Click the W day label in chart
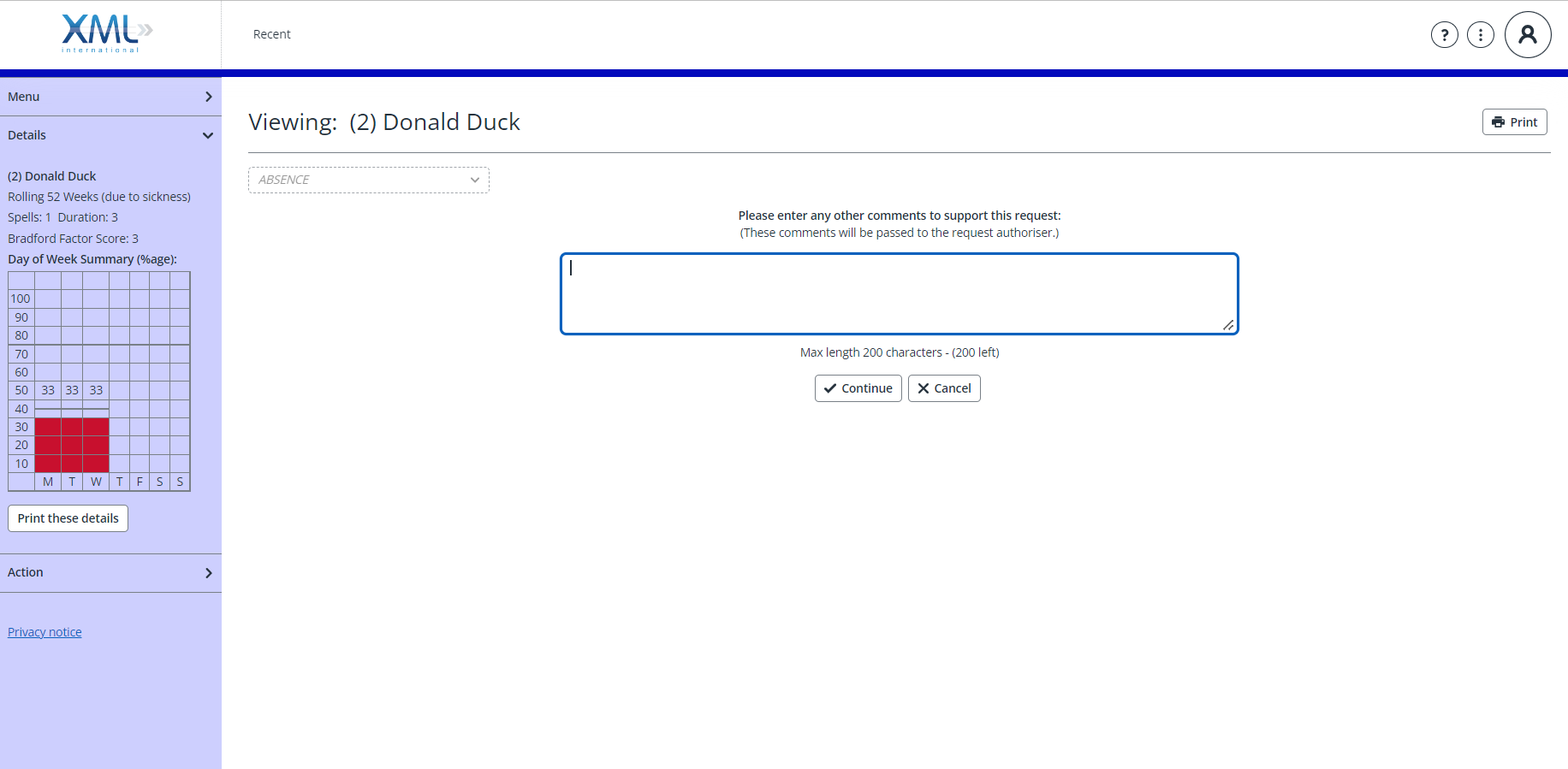This screenshot has width=1568, height=769. click(x=96, y=482)
